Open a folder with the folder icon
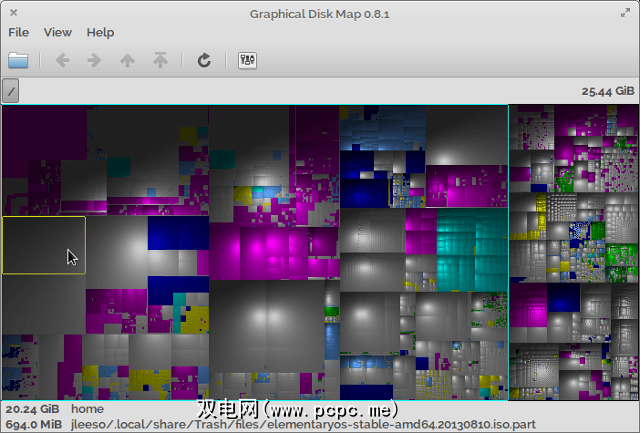The height and width of the screenshot is (433, 640). [x=18, y=60]
